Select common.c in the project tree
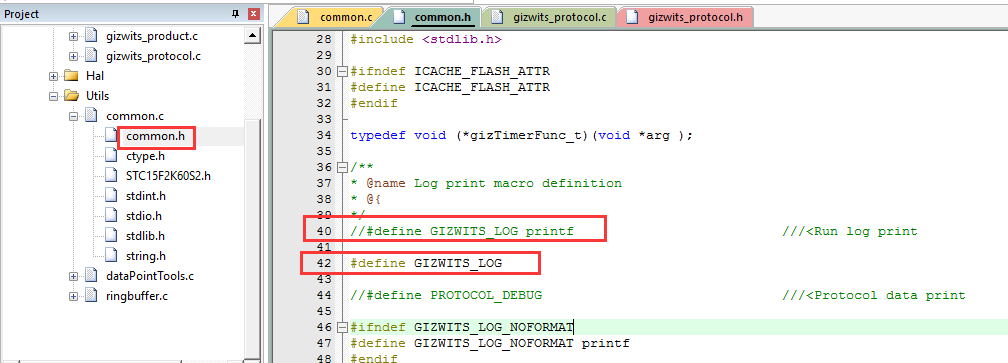Viewport: 1008px width, 363px height. [x=135, y=116]
